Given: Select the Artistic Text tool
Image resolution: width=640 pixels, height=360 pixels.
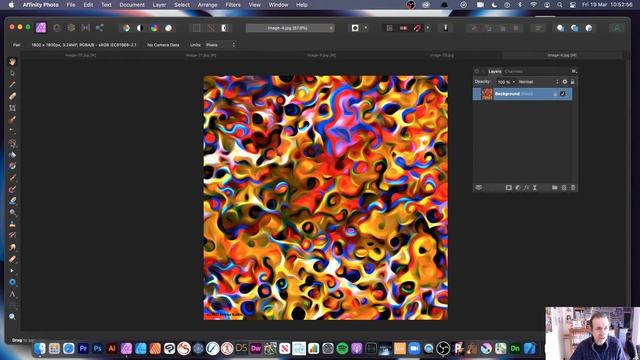Looking at the screenshot, I should pos(12,294).
